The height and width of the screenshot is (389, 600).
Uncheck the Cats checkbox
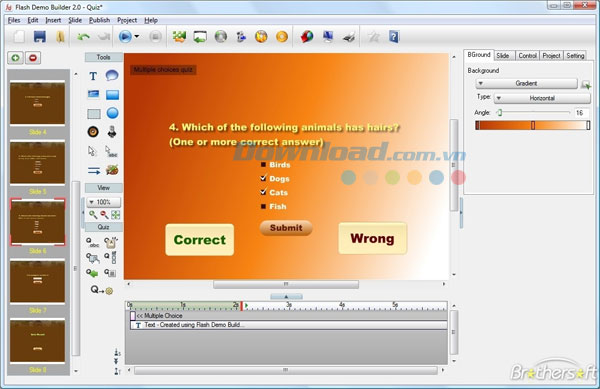pos(263,192)
